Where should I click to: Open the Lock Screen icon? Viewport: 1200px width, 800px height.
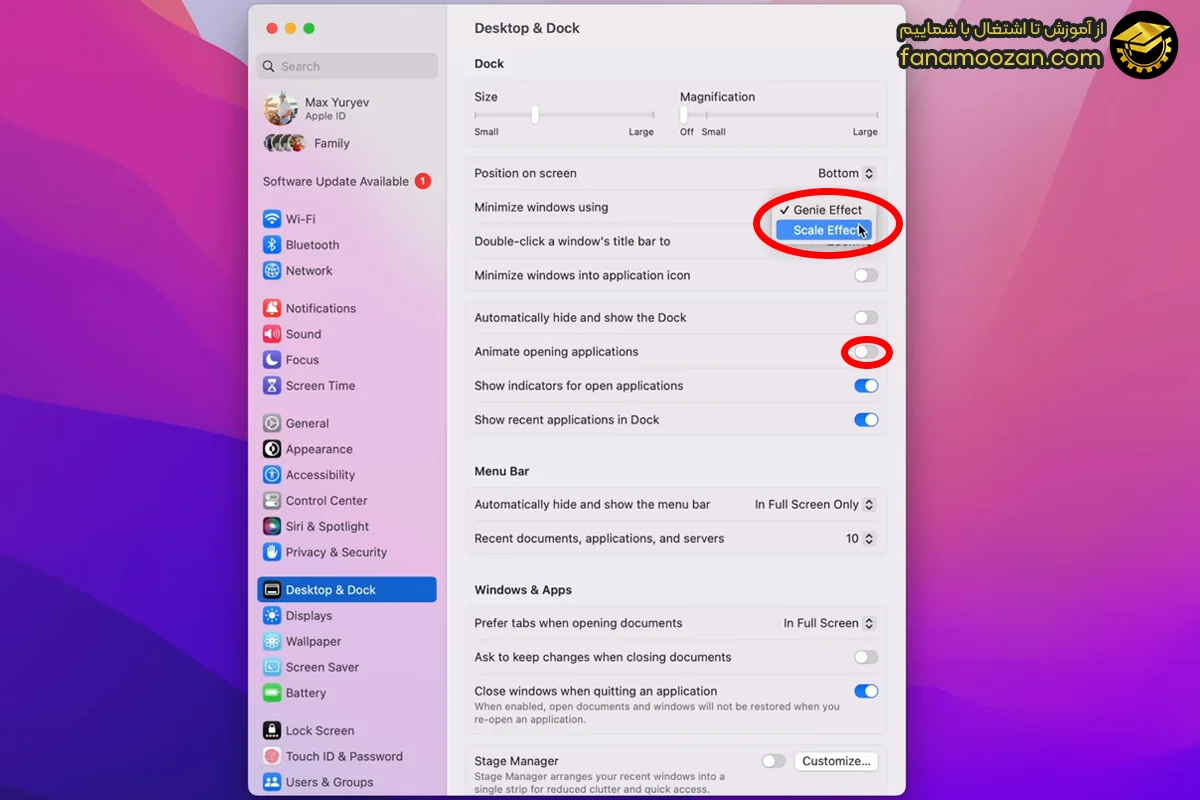[x=272, y=731]
